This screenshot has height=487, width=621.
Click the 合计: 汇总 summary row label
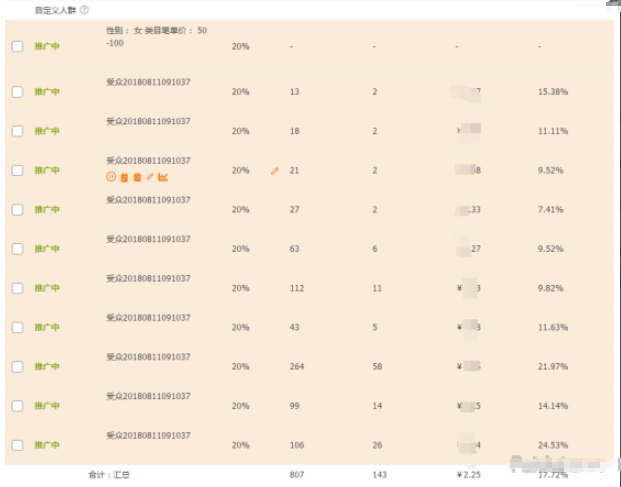(x=109, y=474)
